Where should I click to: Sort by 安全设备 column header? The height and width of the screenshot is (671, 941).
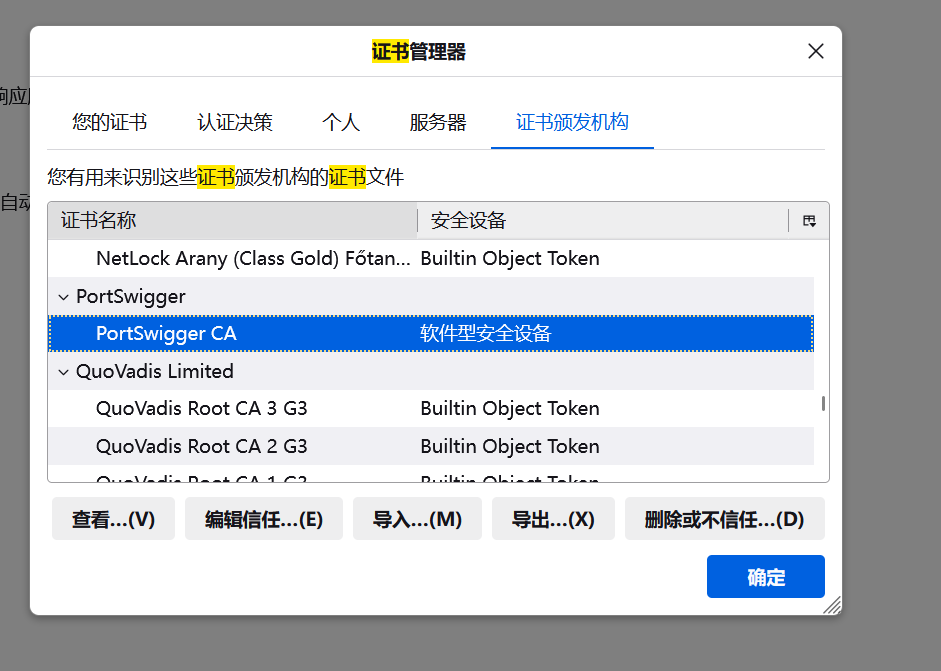603,220
